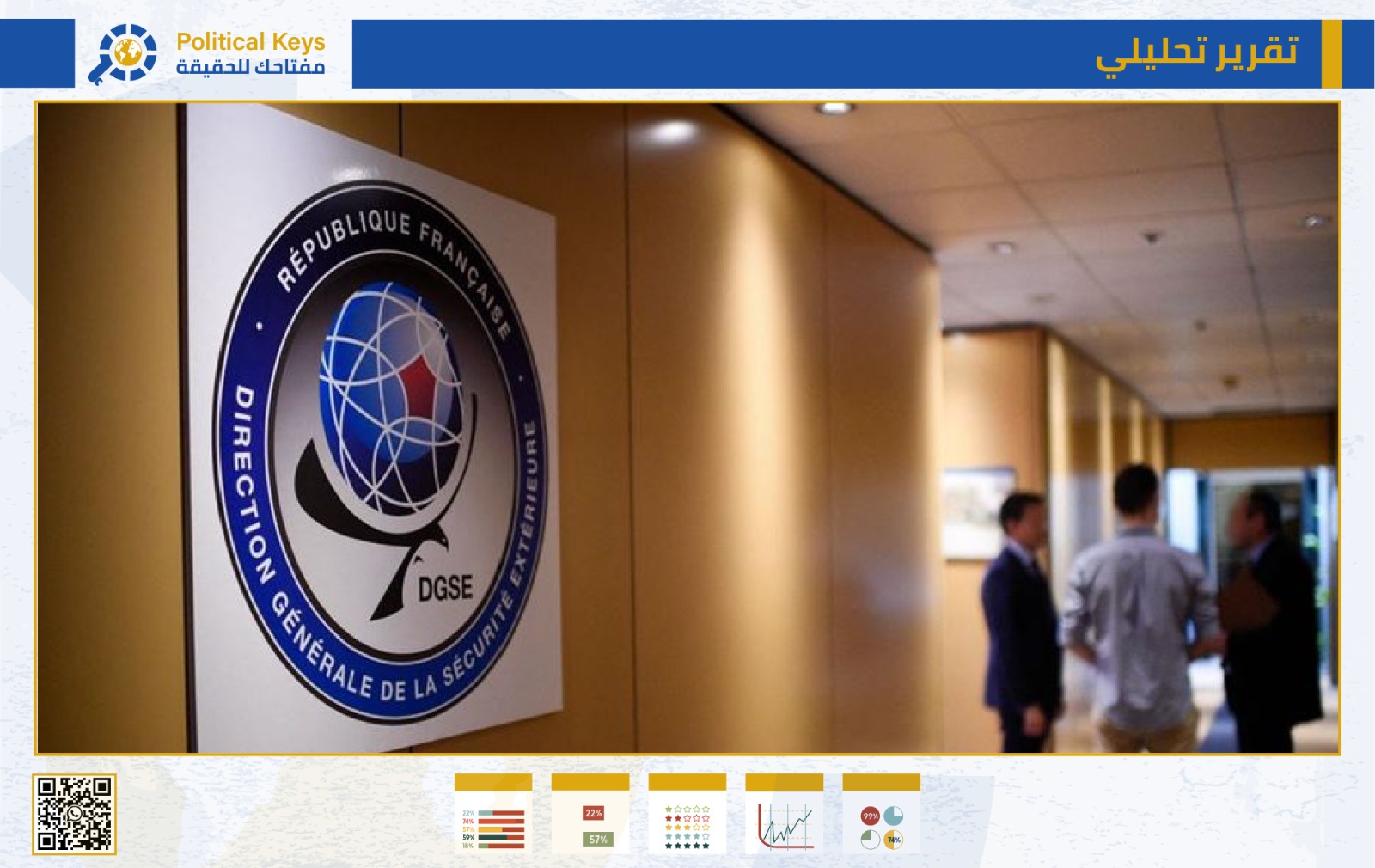Click the WhatsApp QR code

pyautogui.click(x=74, y=814)
